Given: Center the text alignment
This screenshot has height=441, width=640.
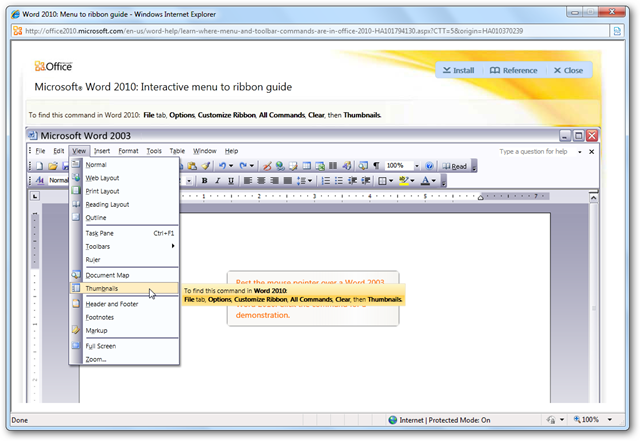Looking at the screenshot, I should (x=261, y=180).
